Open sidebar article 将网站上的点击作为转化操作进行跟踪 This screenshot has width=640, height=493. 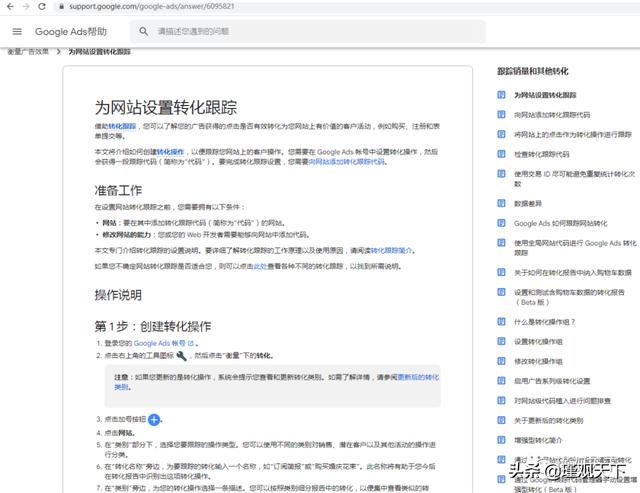[573, 134]
